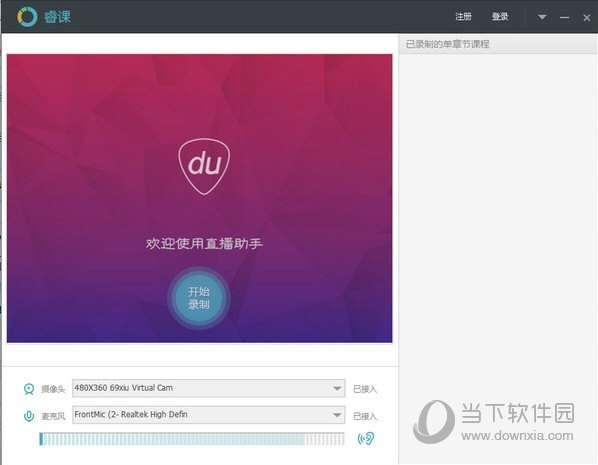Adjust the microphone volume level bar
This screenshot has height=465, width=598.
[x=192, y=439]
